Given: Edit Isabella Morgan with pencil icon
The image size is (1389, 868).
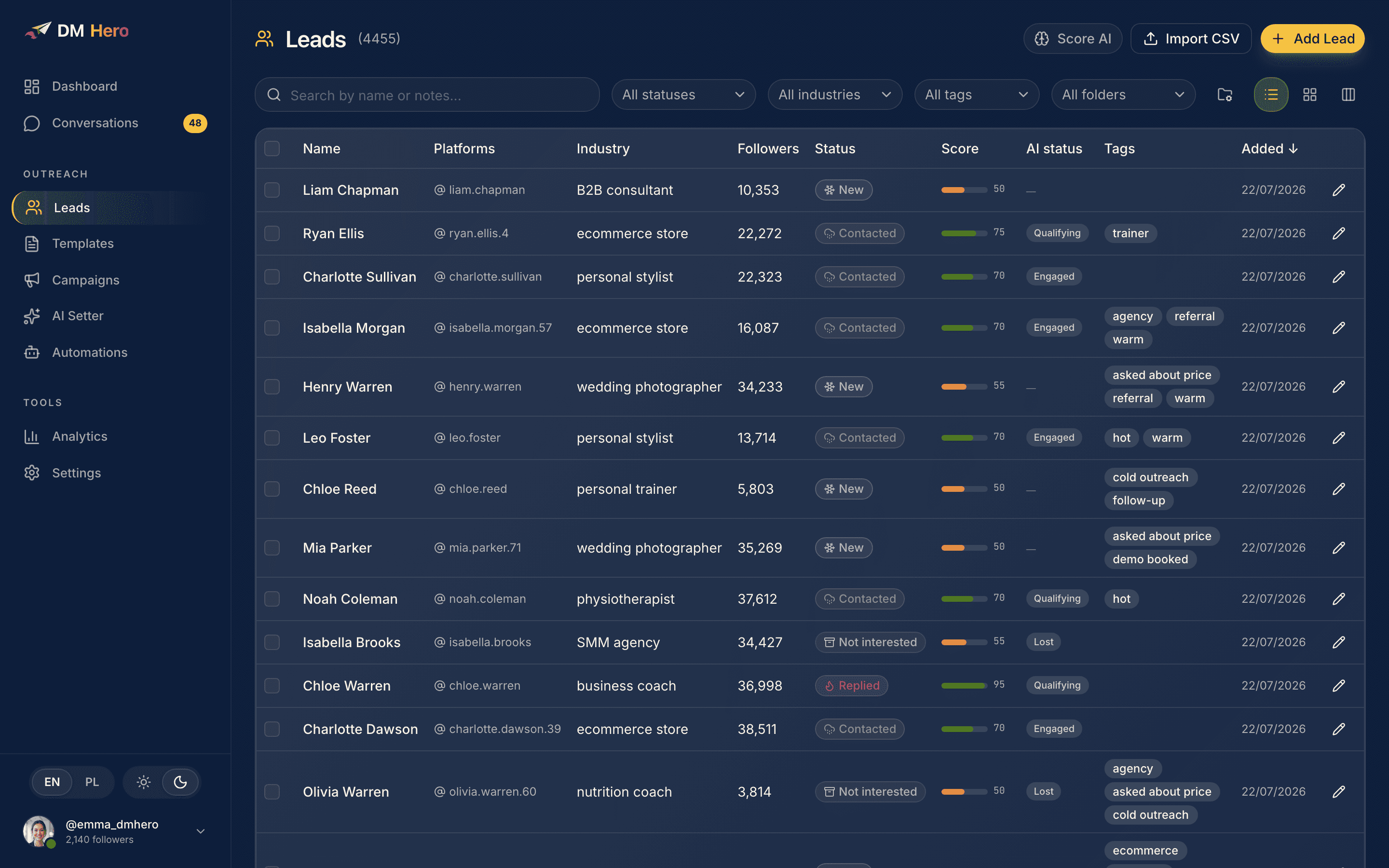Looking at the screenshot, I should (1338, 328).
